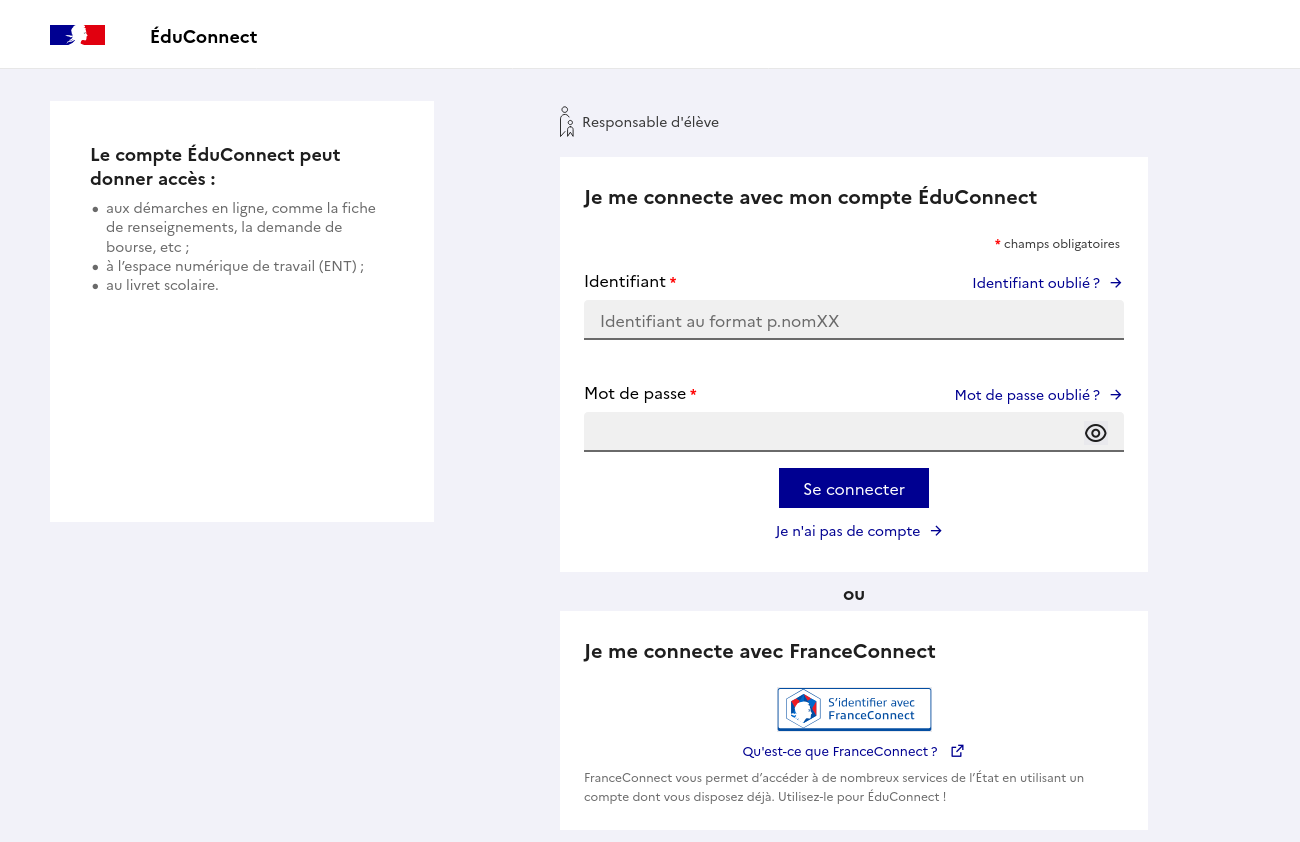Click the arrow beside Mot de passe oublié
The image size is (1300, 842).
tap(1116, 395)
